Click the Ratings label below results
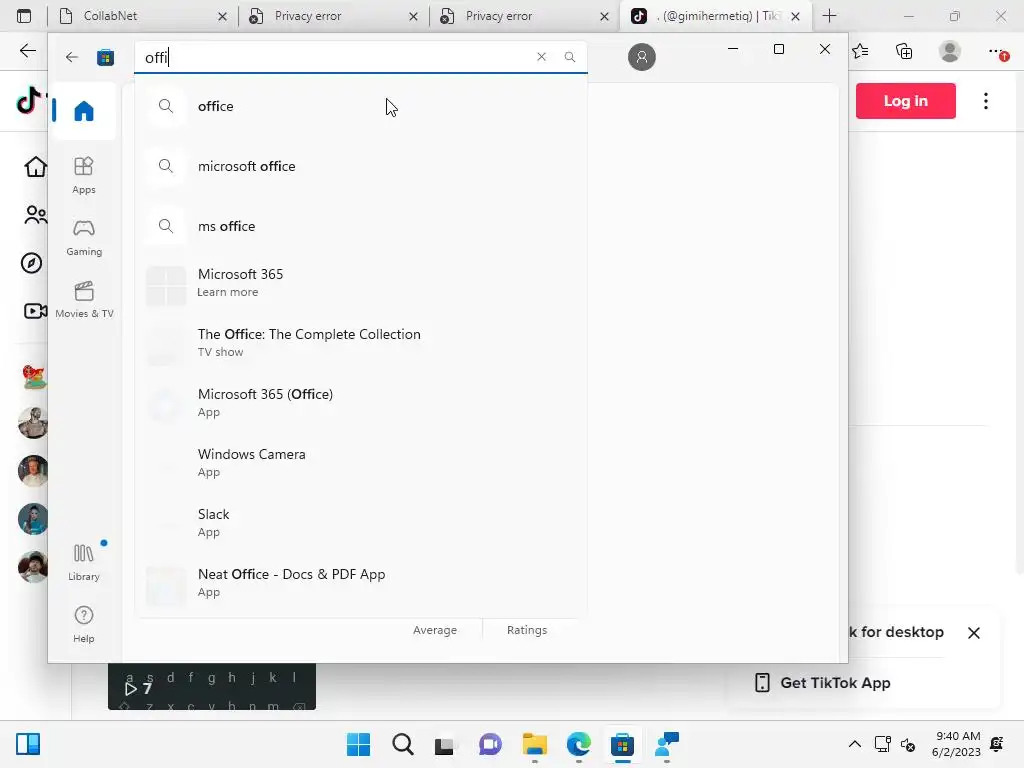 (527, 630)
